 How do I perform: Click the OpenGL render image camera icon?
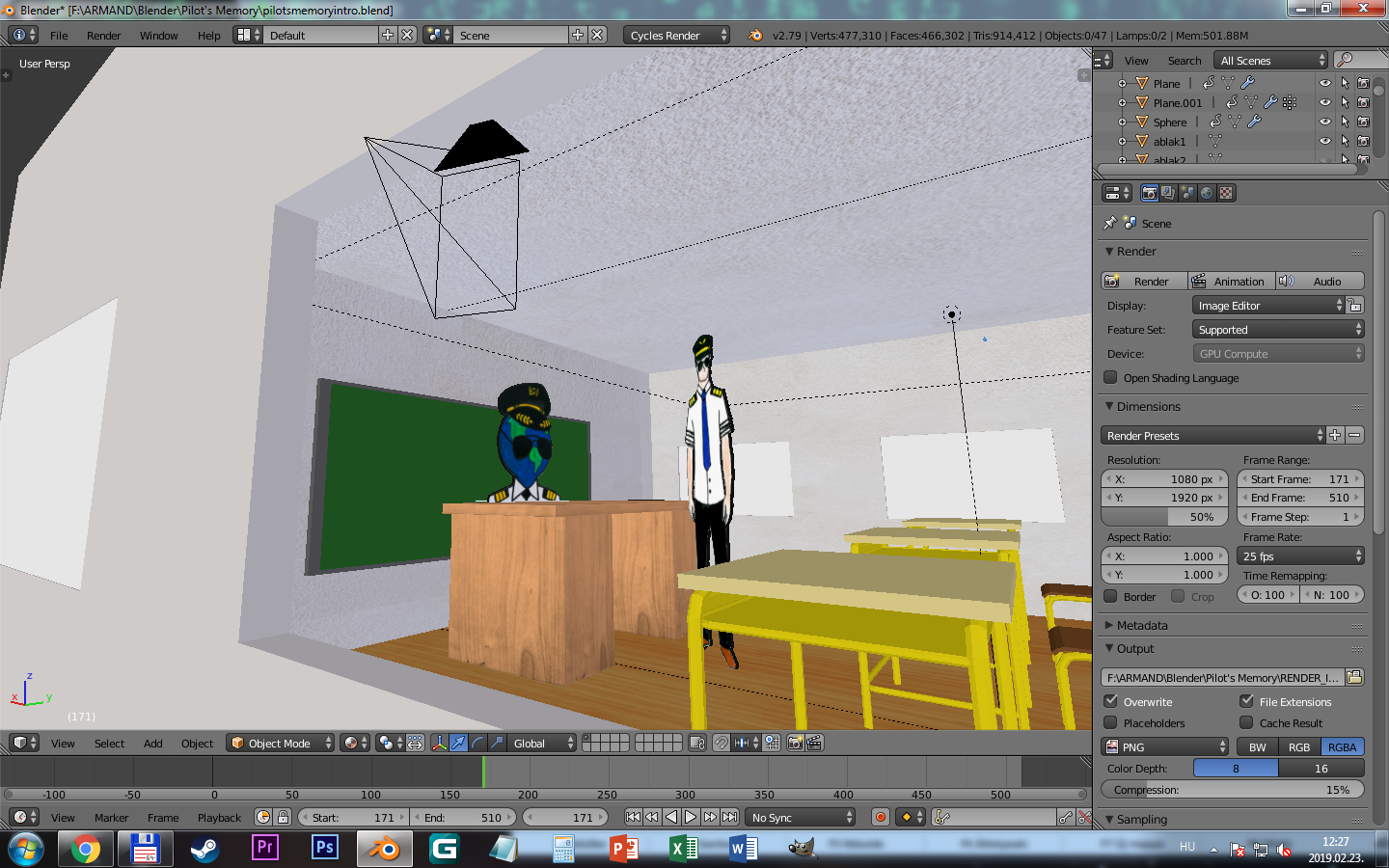(x=796, y=743)
